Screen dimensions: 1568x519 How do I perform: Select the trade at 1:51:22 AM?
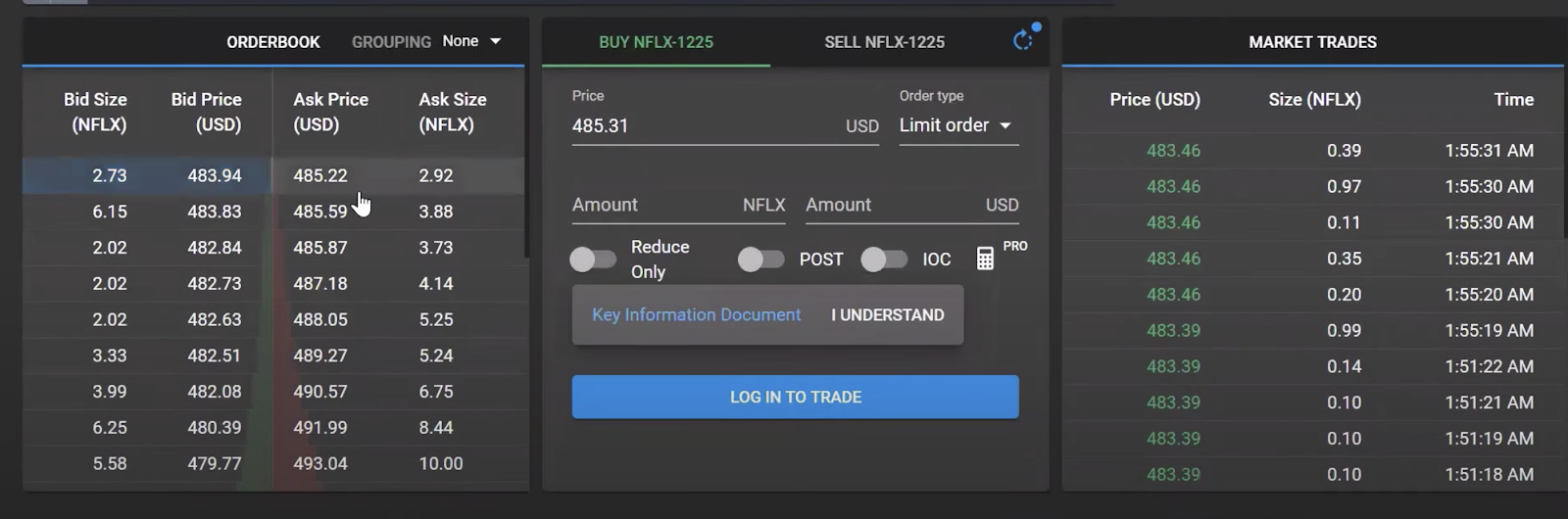click(x=1313, y=366)
